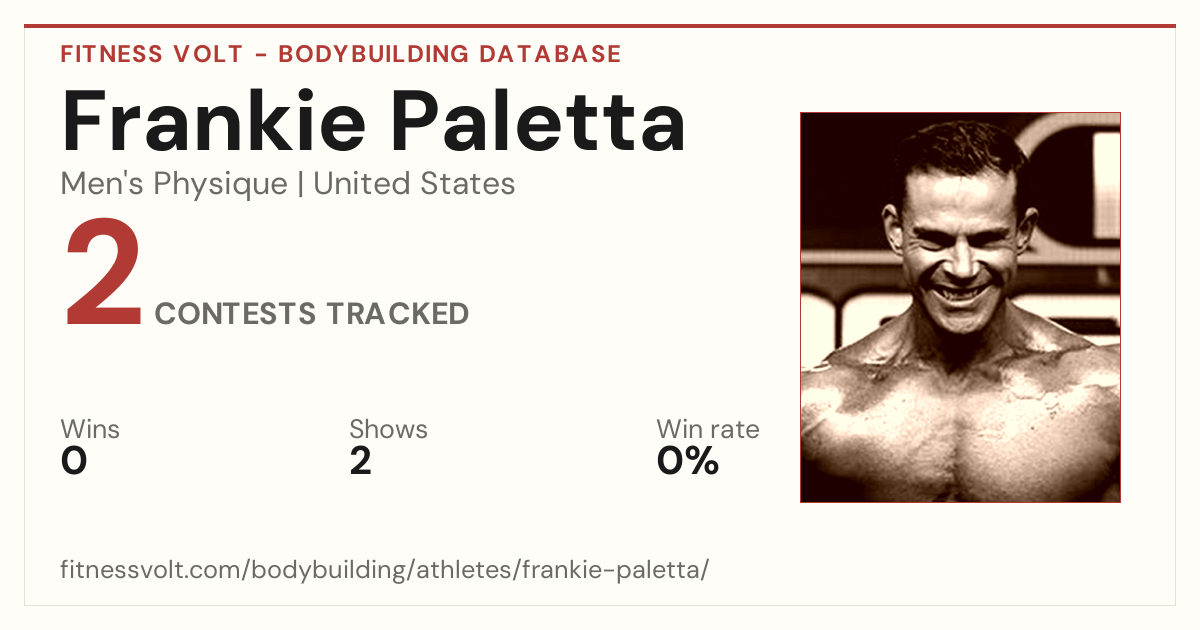Select the 0% win rate value
1200x630 pixels.
coord(688,461)
